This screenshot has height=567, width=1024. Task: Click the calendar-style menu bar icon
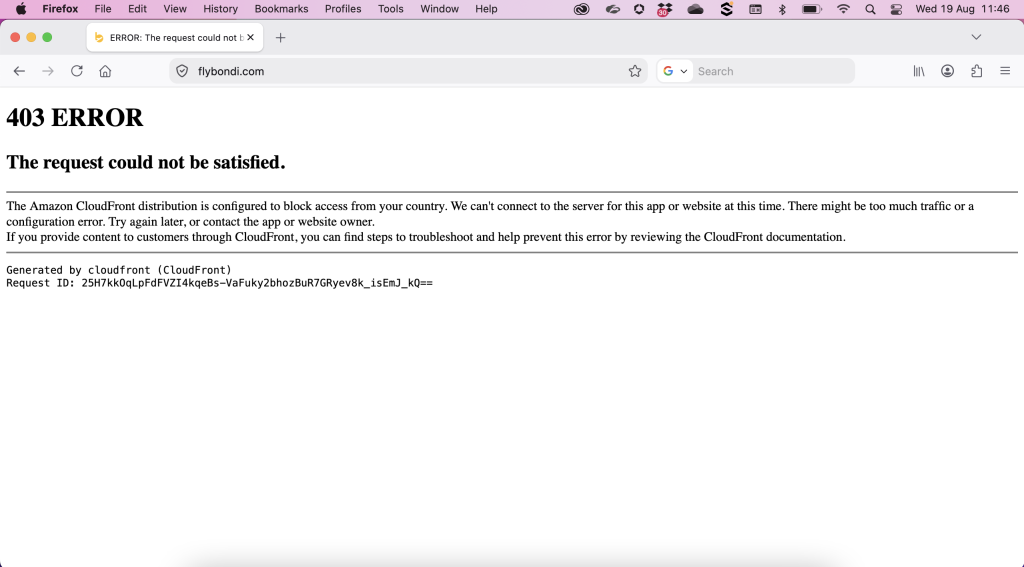(x=755, y=9)
